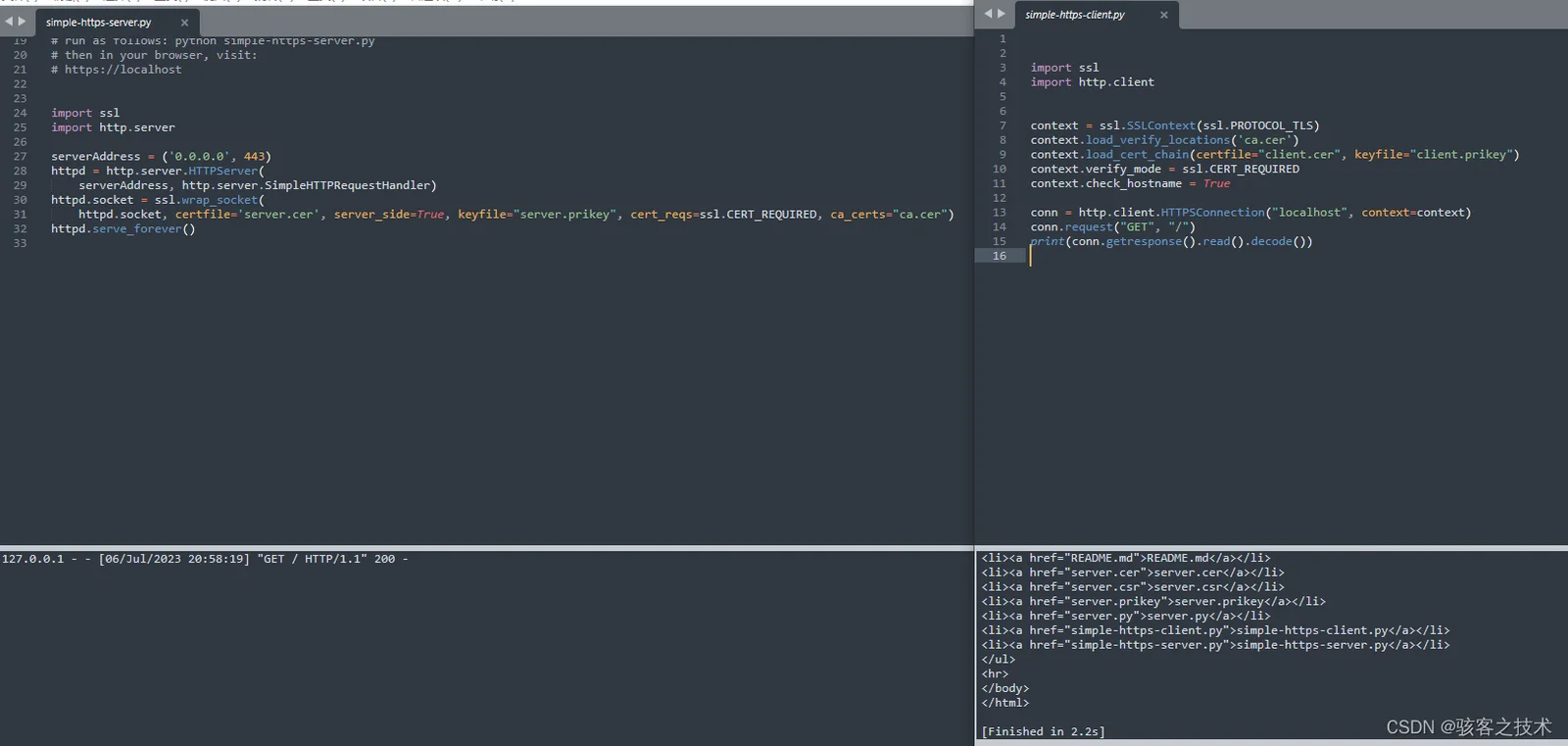Viewport: 1568px width, 746px height.
Task: Click line number 33 in the server gutter
Action: click(21, 243)
